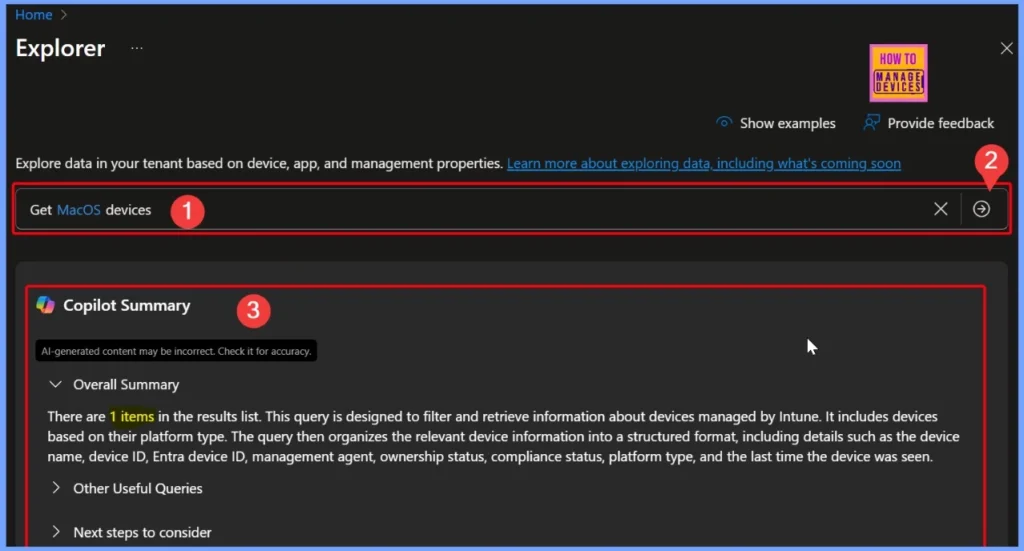Open the Home breadcrumb link
The width and height of the screenshot is (1024, 551).
(x=33, y=14)
